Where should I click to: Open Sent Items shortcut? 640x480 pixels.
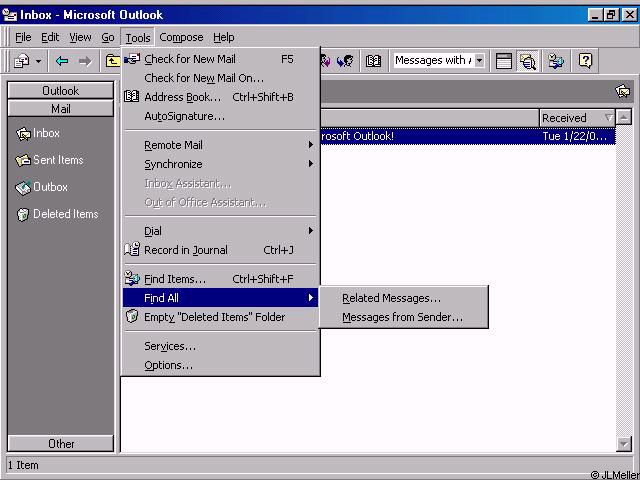click(x=49, y=160)
